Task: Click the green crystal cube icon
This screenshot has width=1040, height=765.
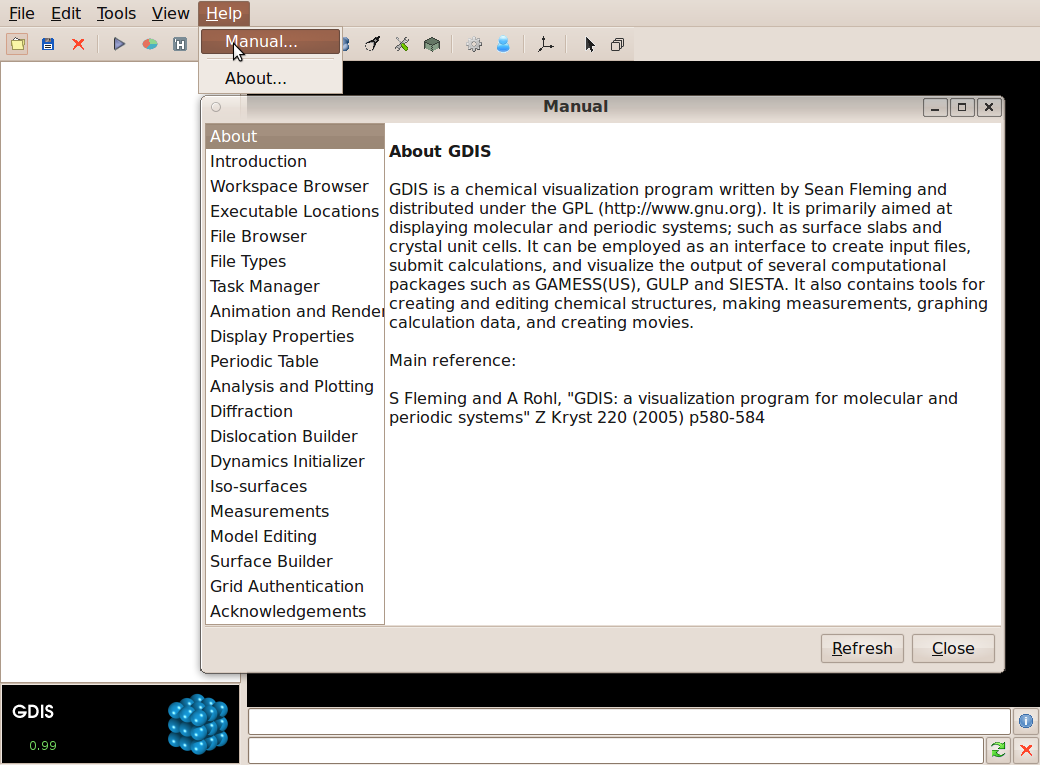Action: click(432, 43)
